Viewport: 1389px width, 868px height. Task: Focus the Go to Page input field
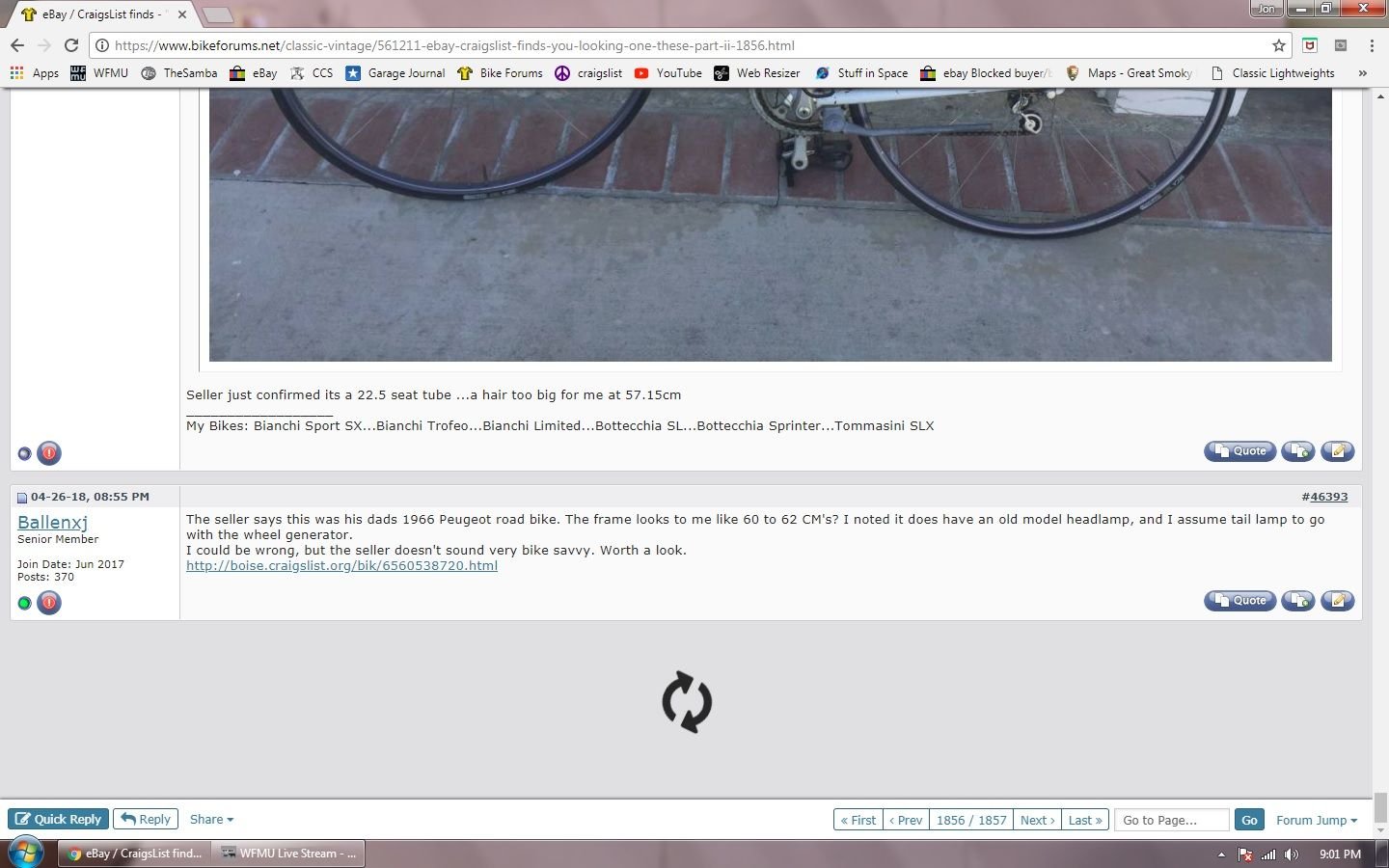1172,820
